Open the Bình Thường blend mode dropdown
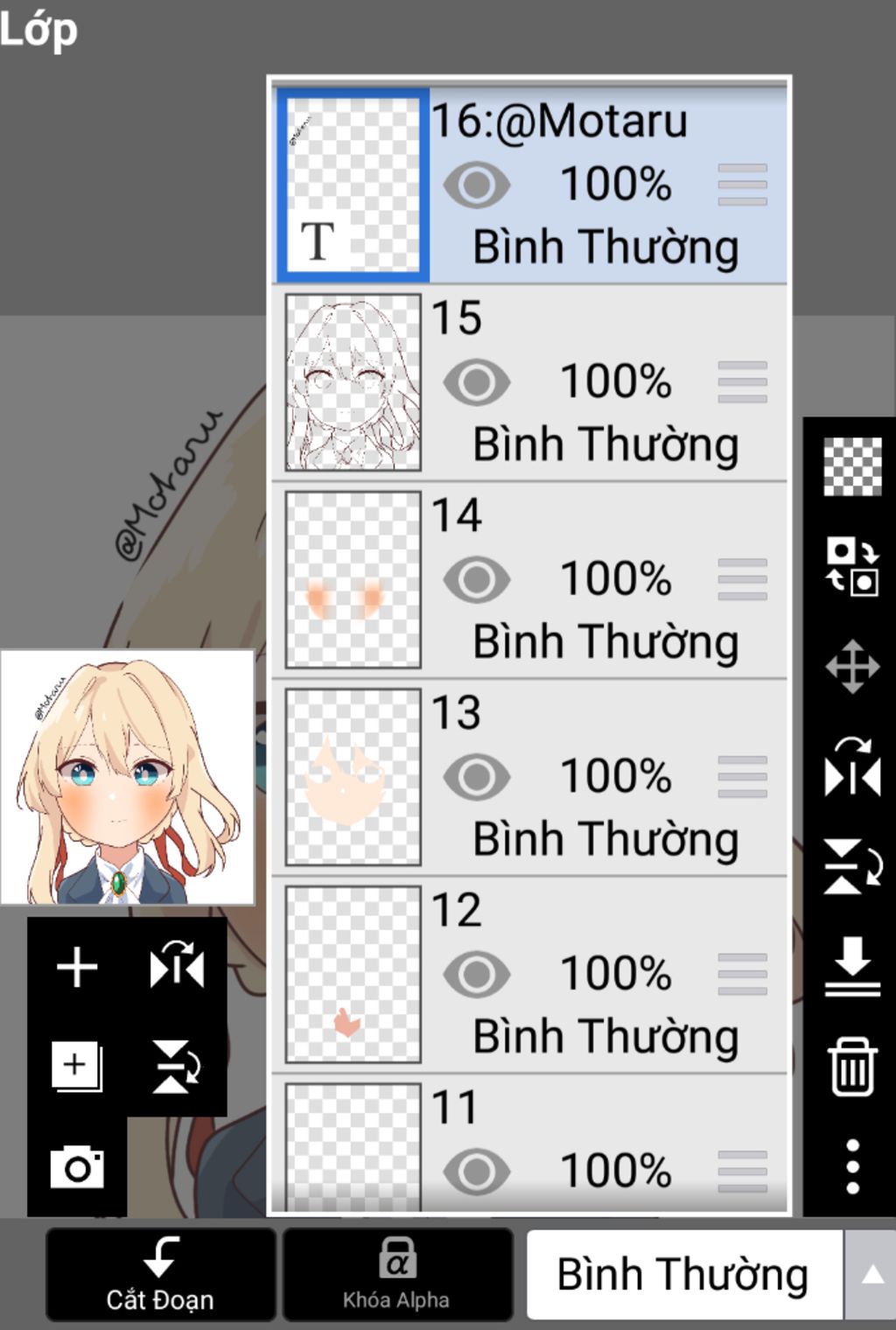896x1330 pixels. tap(684, 1274)
